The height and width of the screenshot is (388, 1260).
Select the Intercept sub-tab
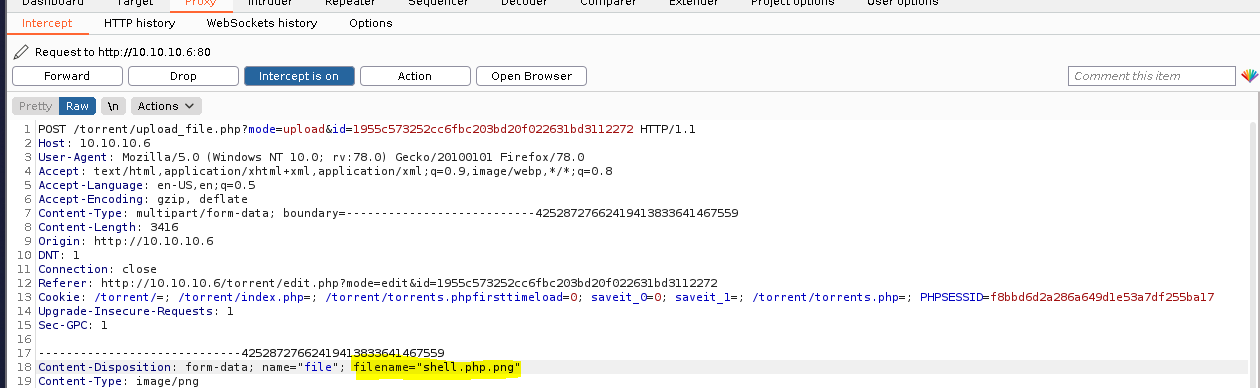[x=46, y=23]
